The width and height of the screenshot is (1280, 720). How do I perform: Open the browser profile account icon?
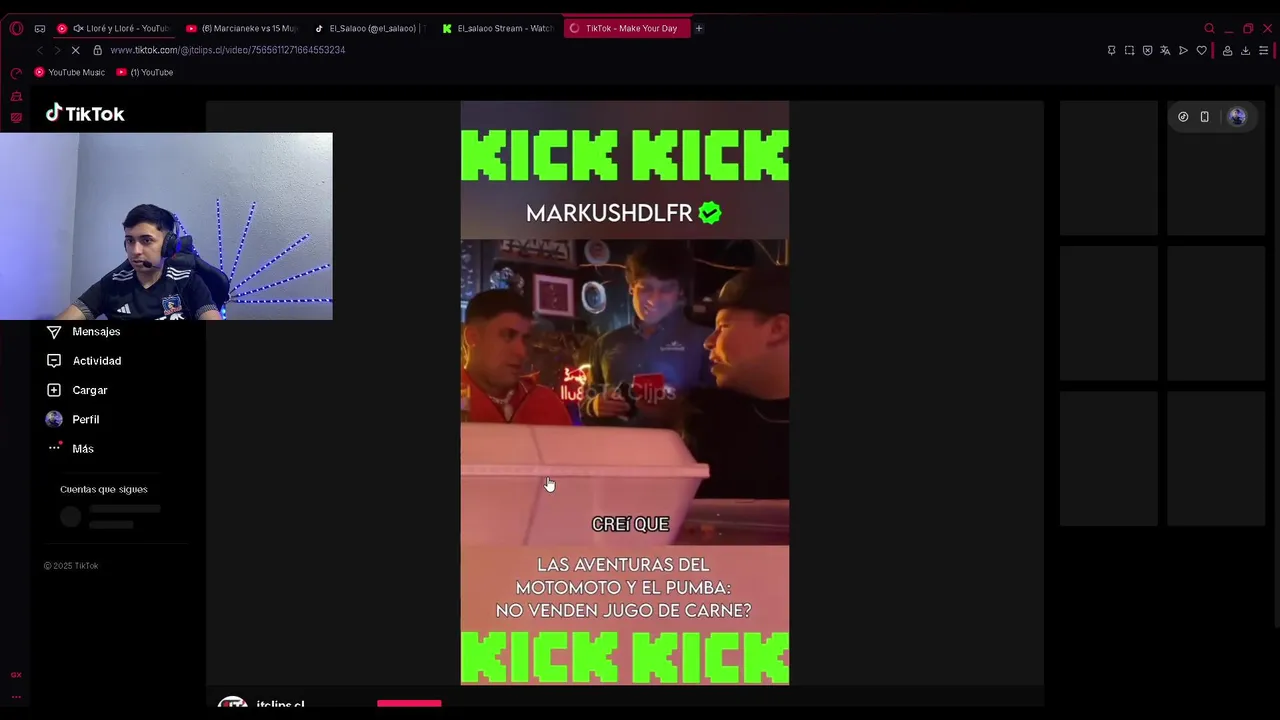1227,50
